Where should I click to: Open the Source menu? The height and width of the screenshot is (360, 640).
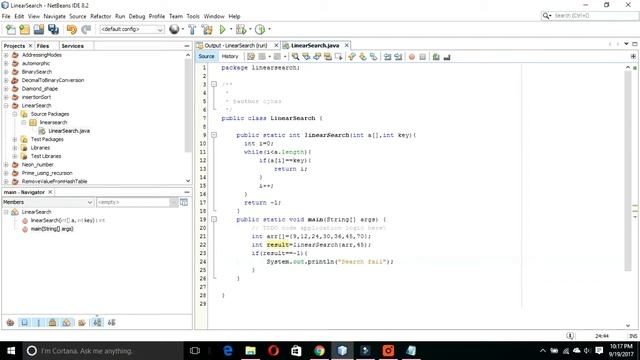(78, 16)
